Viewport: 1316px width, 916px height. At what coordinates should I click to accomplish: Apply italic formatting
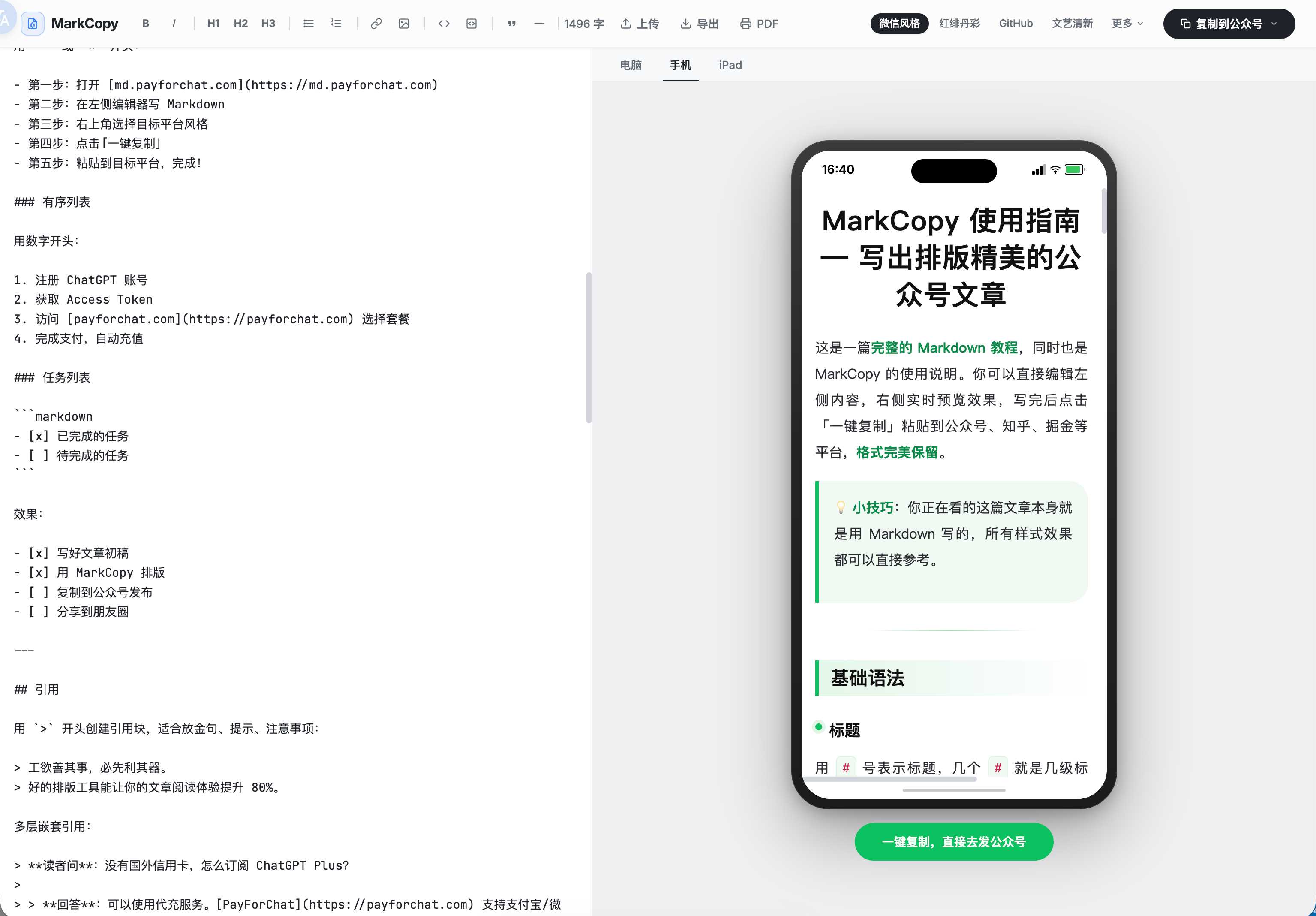[174, 24]
